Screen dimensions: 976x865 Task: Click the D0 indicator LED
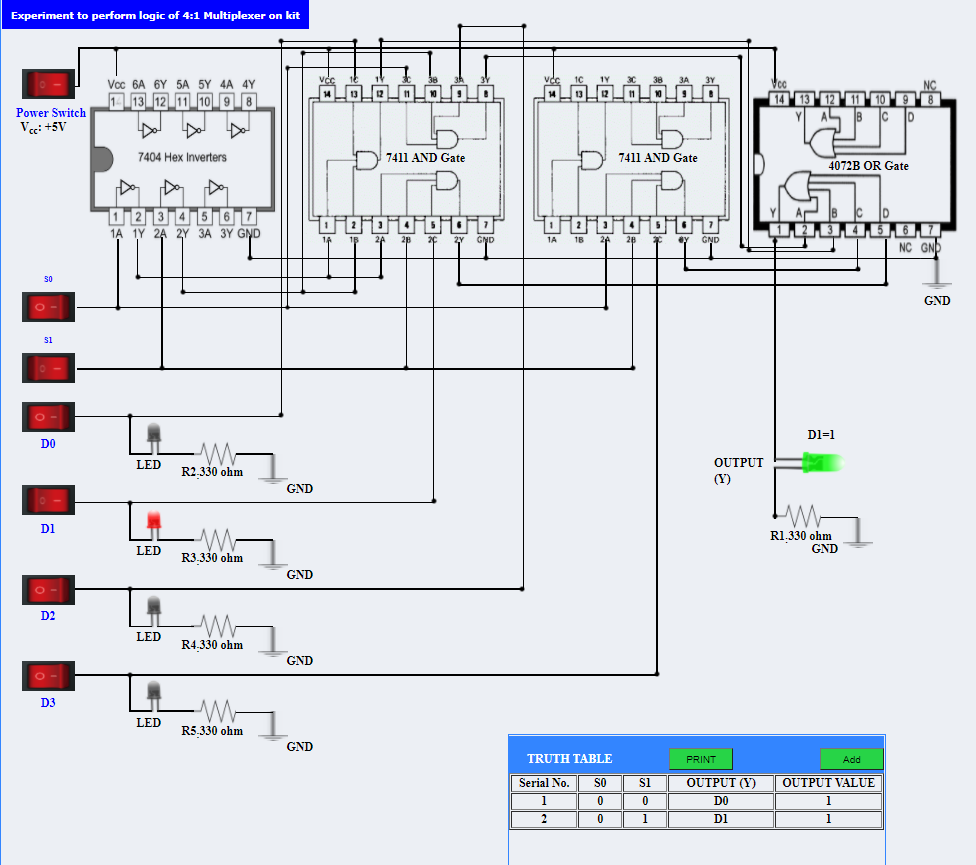[x=154, y=437]
